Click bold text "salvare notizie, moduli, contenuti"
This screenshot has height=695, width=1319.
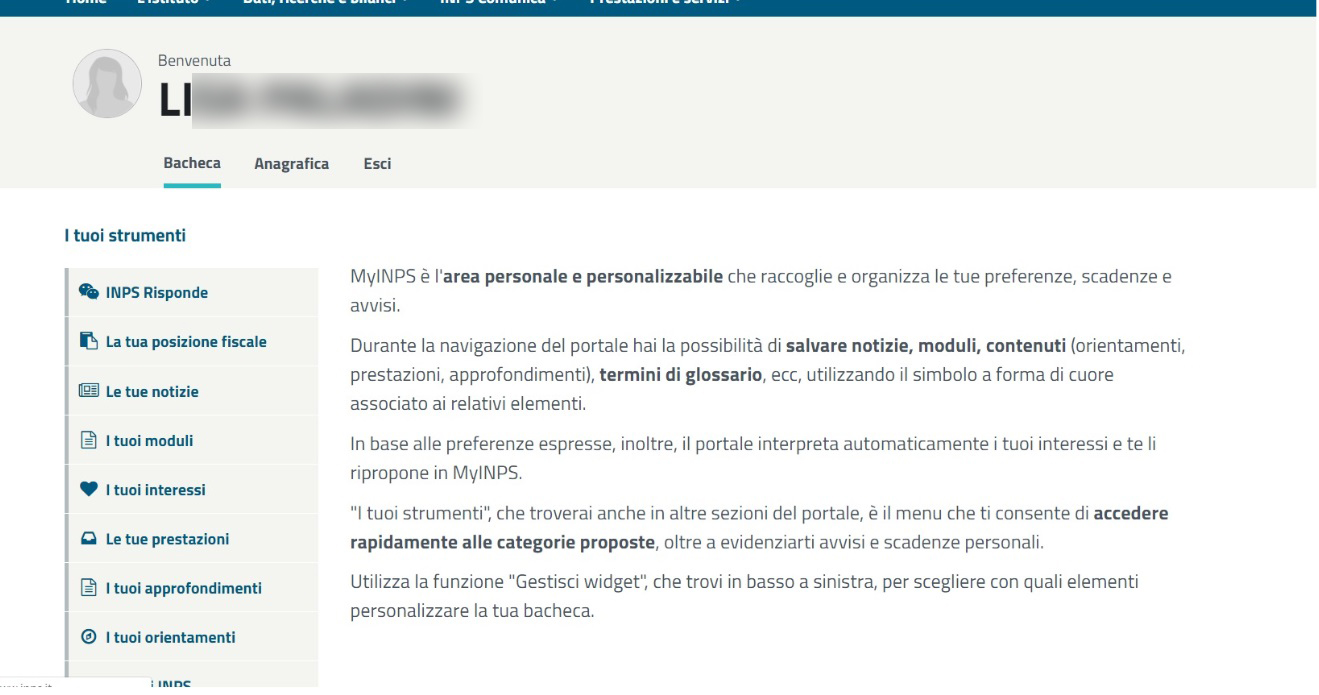click(926, 347)
